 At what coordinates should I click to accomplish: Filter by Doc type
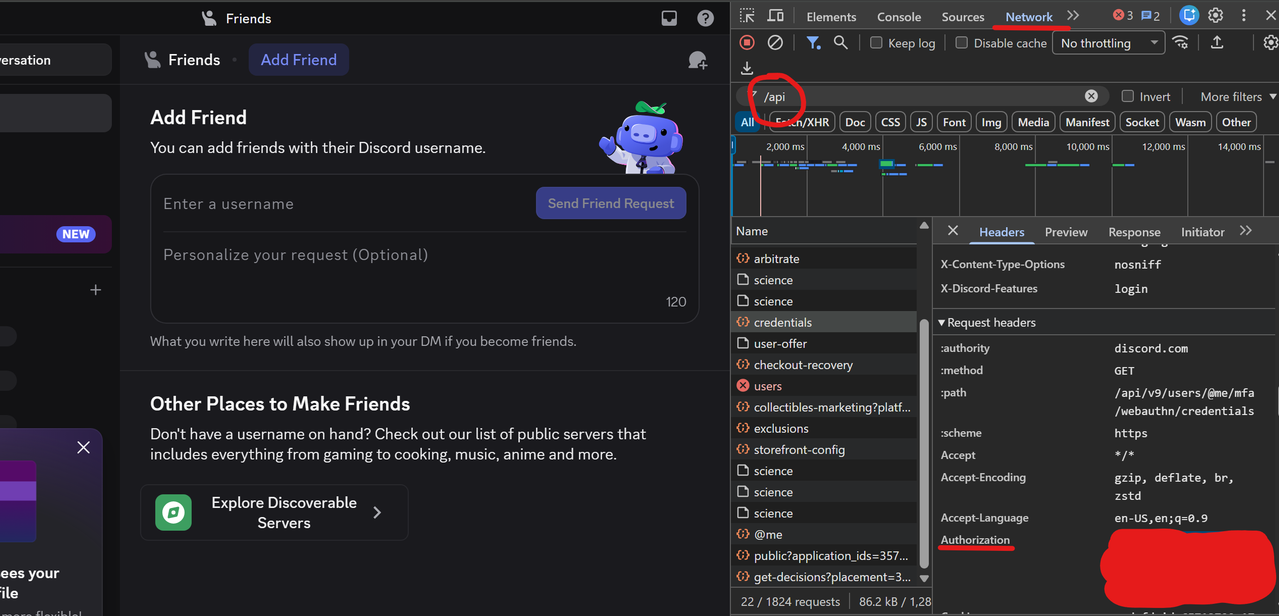[x=855, y=122]
